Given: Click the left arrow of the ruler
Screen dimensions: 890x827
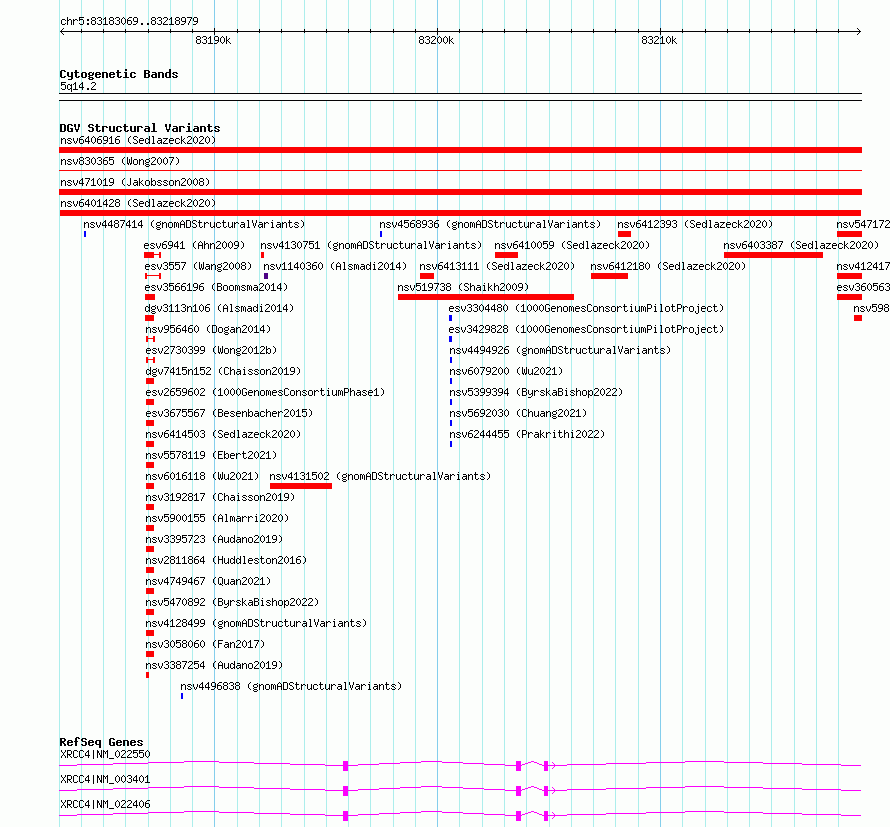Looking at the screenshot, I should point(62,32).
